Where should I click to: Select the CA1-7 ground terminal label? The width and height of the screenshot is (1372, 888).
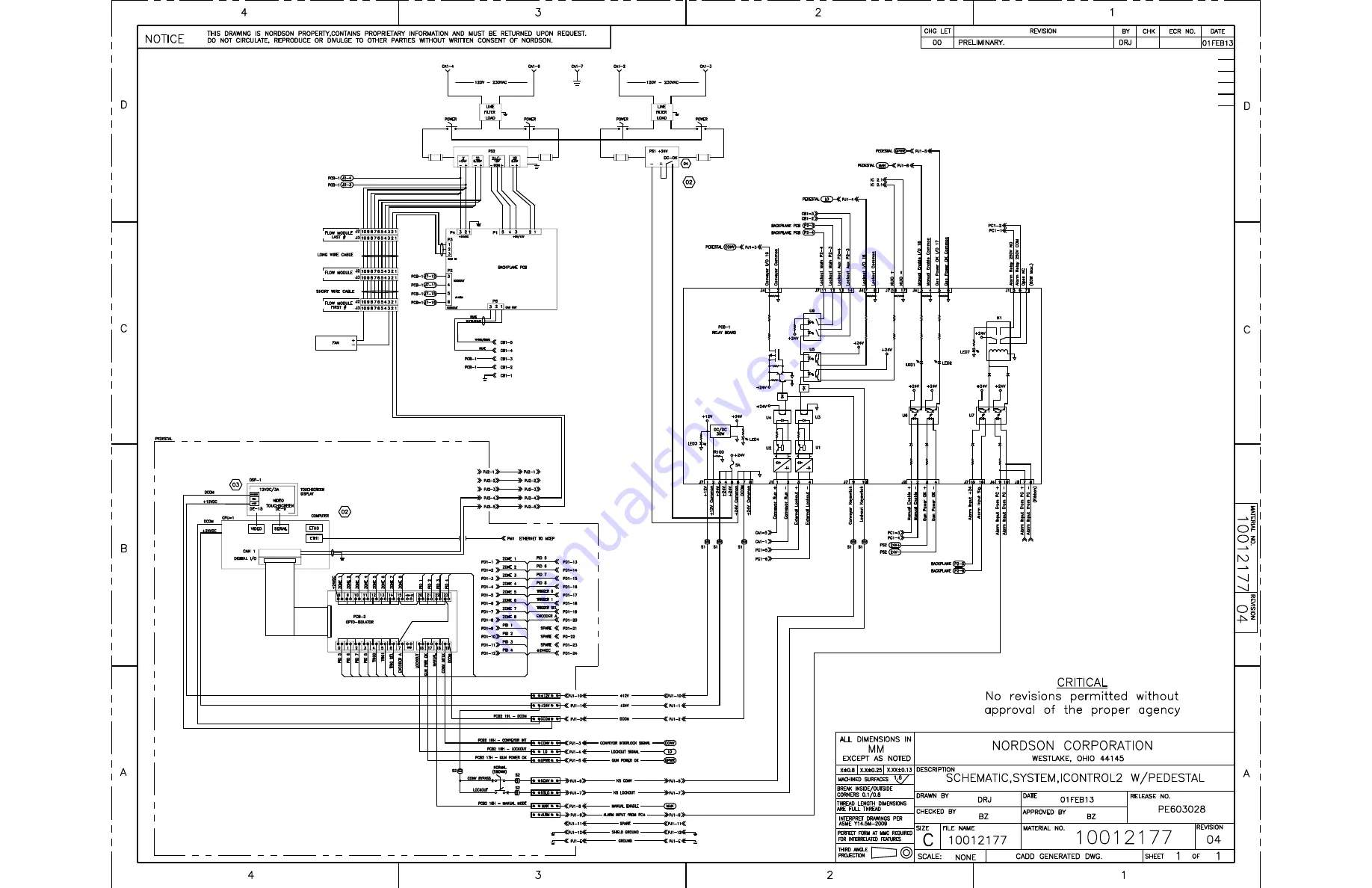577,67
